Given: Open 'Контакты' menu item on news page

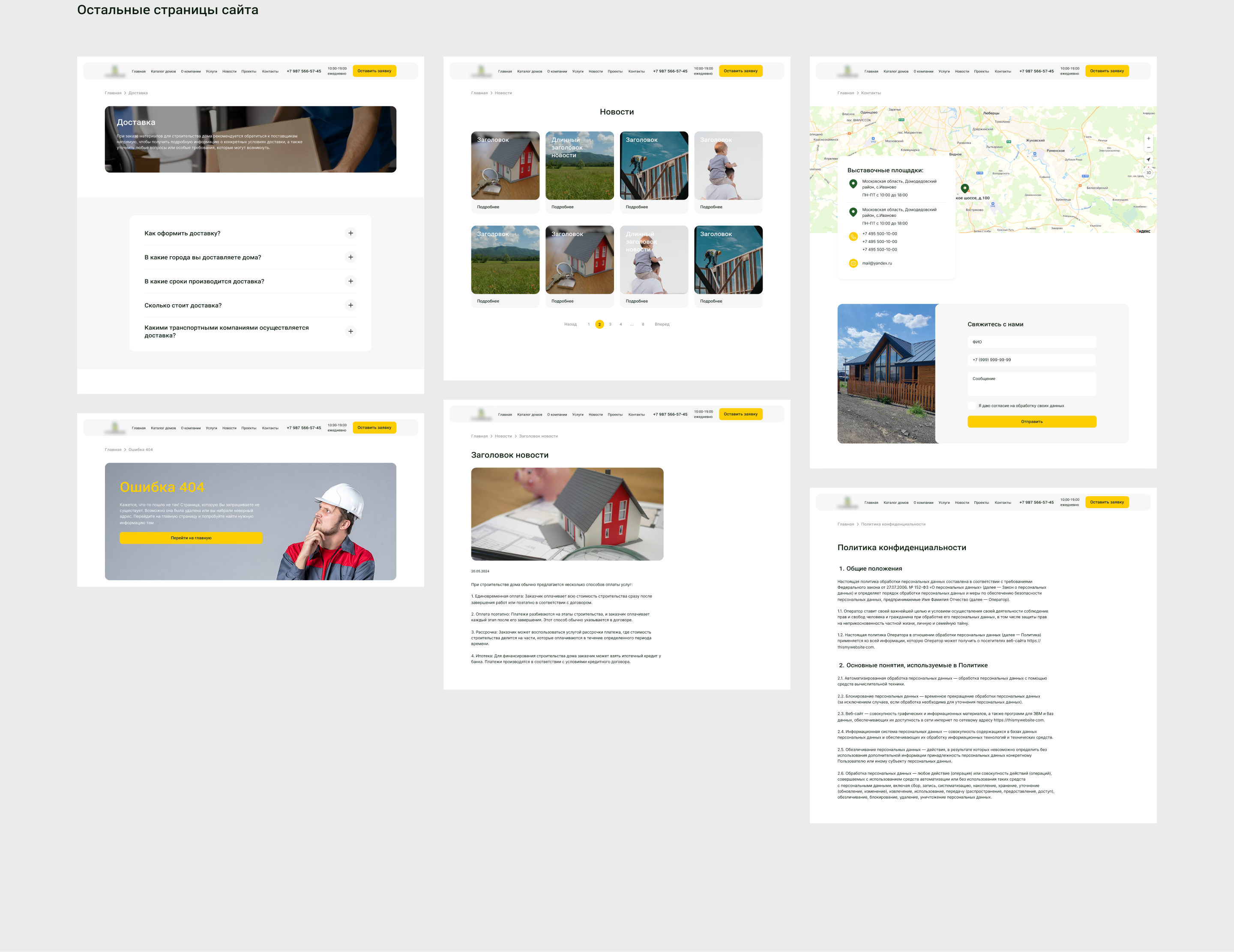Looking at the screenshot, I should click(x=636, y=72).
